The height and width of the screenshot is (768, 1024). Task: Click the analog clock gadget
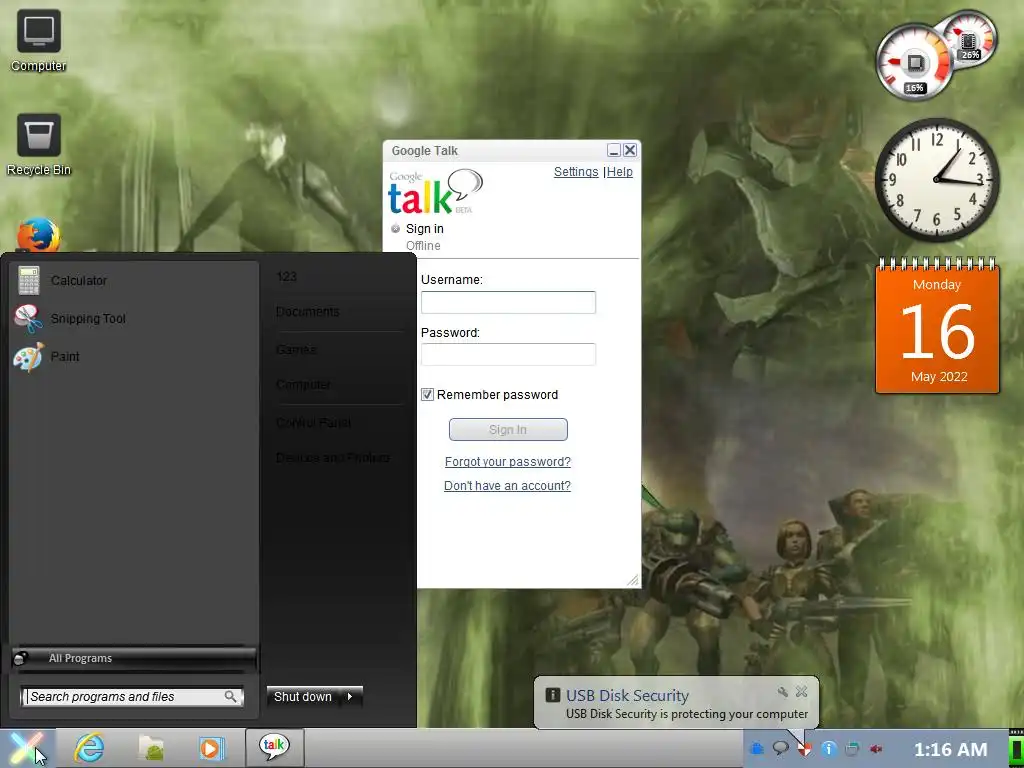tap(937, 180)
